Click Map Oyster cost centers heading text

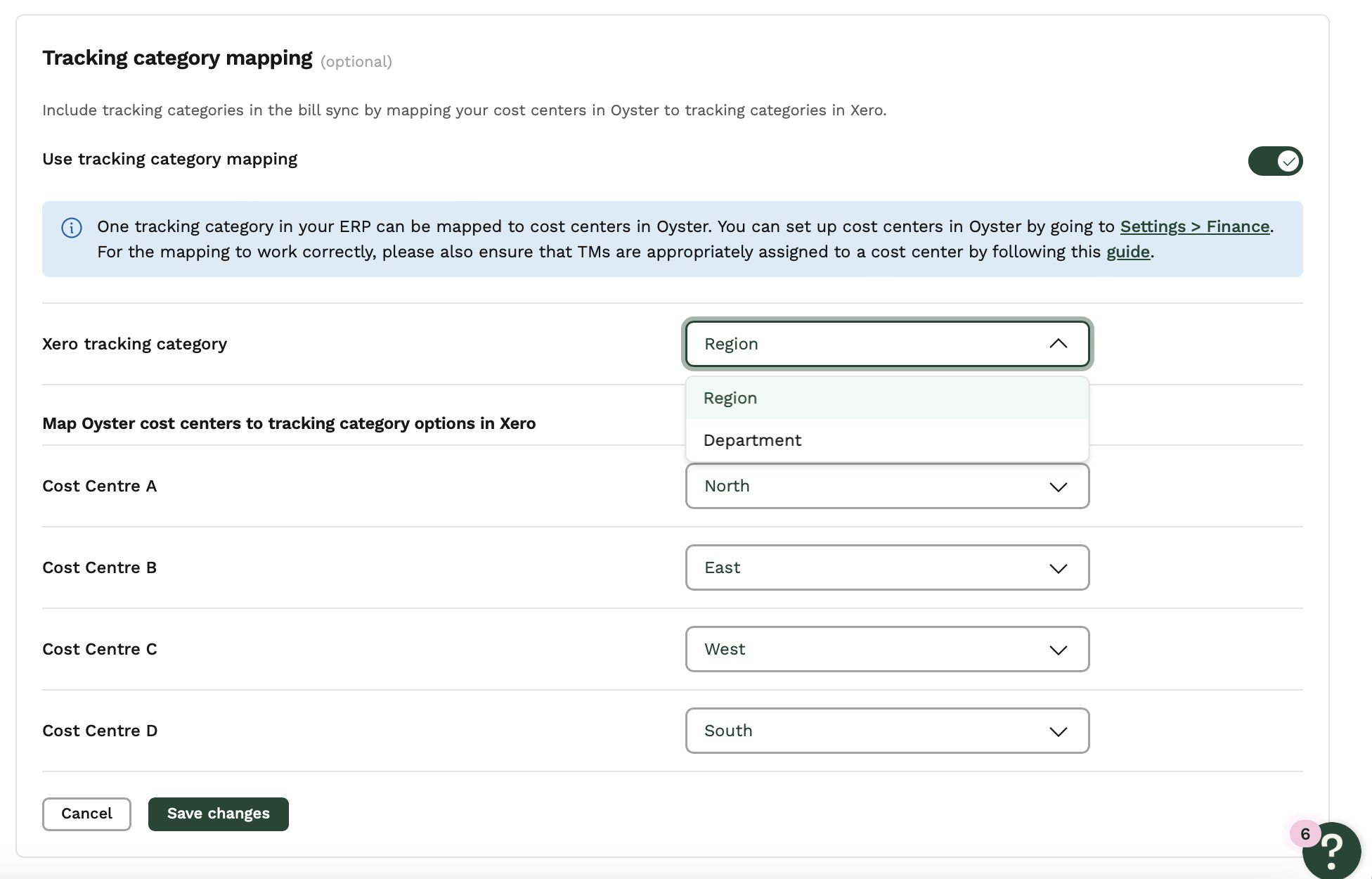coord(289,423)
